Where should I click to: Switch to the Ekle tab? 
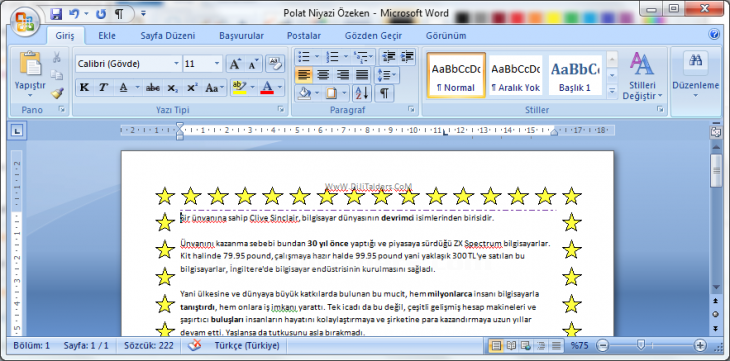pos(107,36)
